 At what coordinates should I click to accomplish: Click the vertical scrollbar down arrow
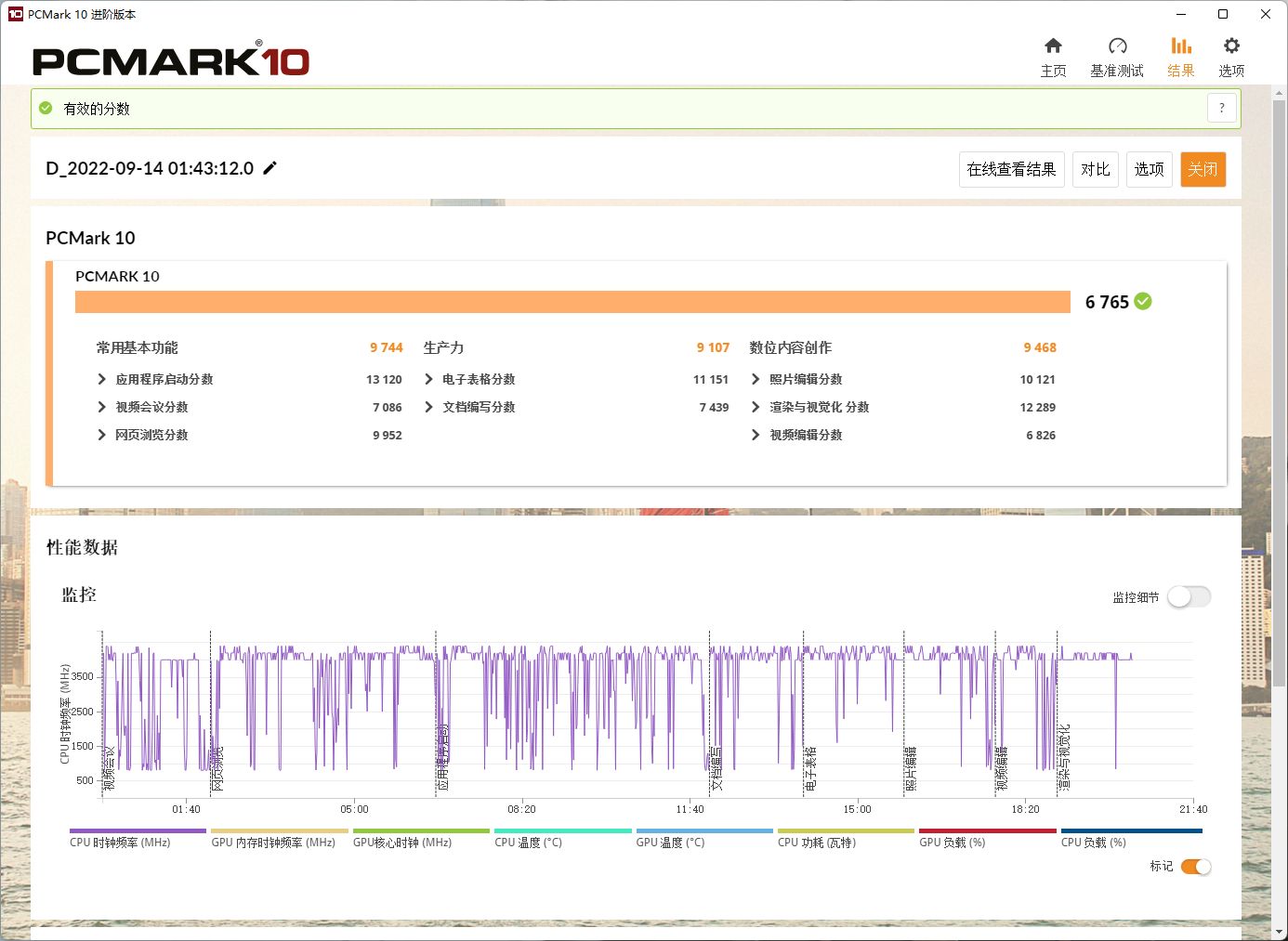tap(1279, 931)
